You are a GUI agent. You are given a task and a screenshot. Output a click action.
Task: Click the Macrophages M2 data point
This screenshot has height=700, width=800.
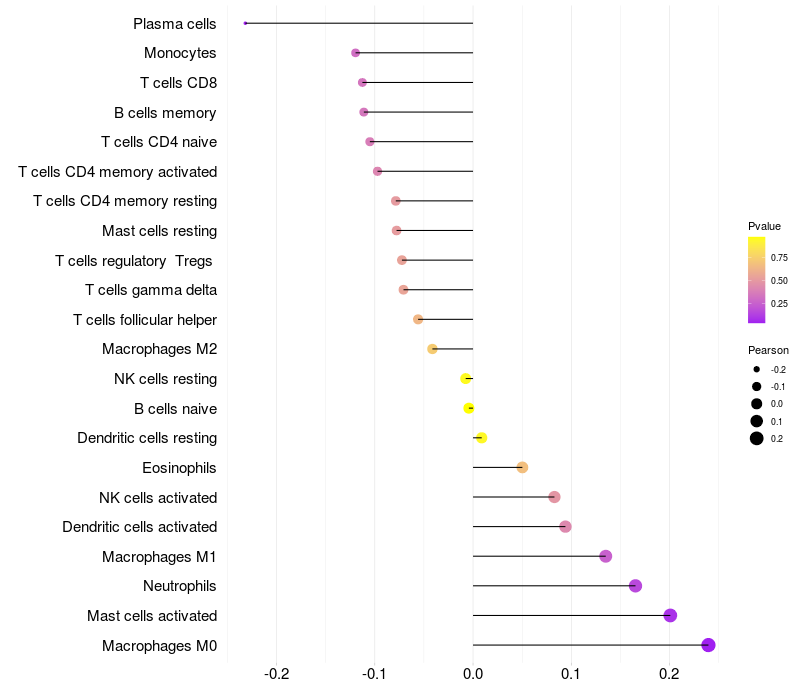click(432, 349)
